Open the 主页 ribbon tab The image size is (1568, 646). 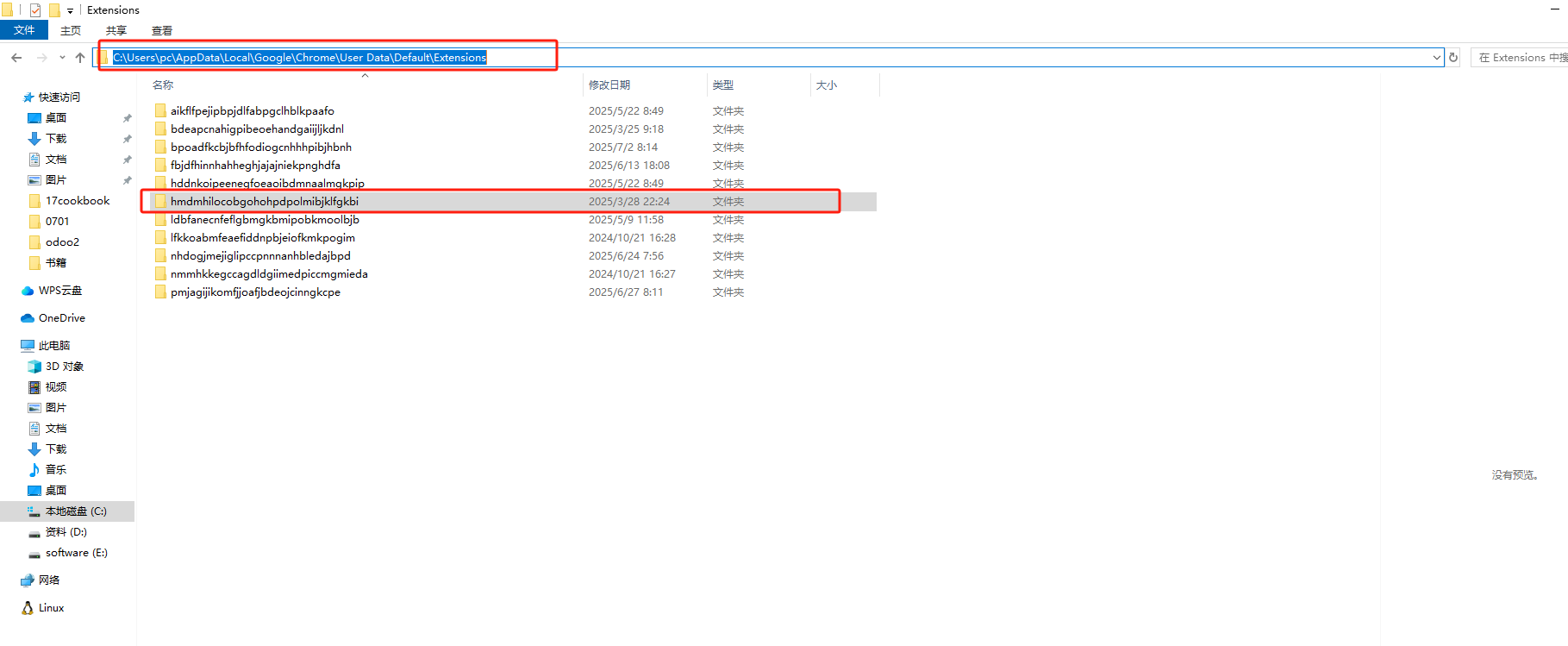click(71, 30)
